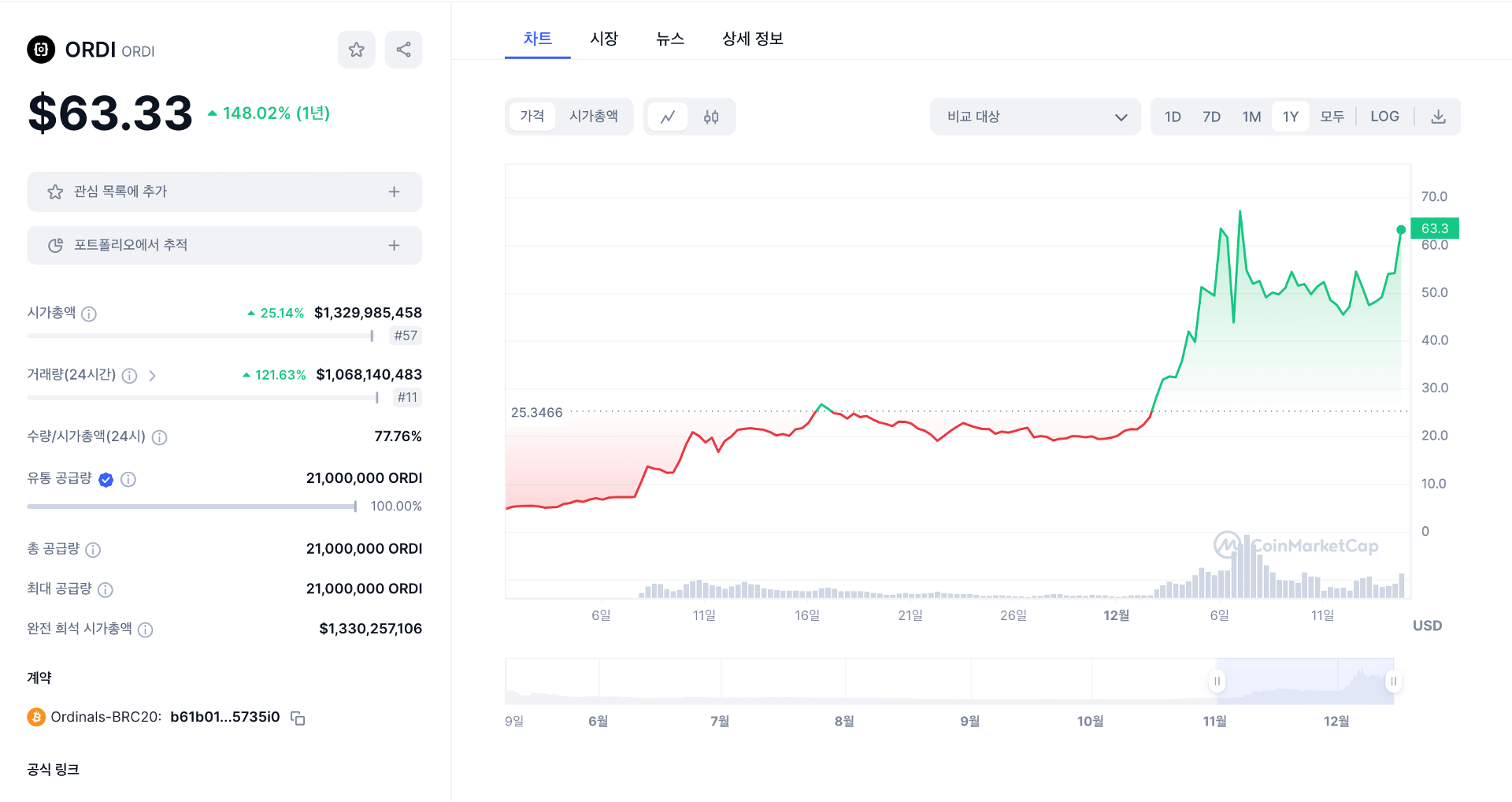
Task: Click the $1,068,140,483 volume value
Action: point(369,374)
